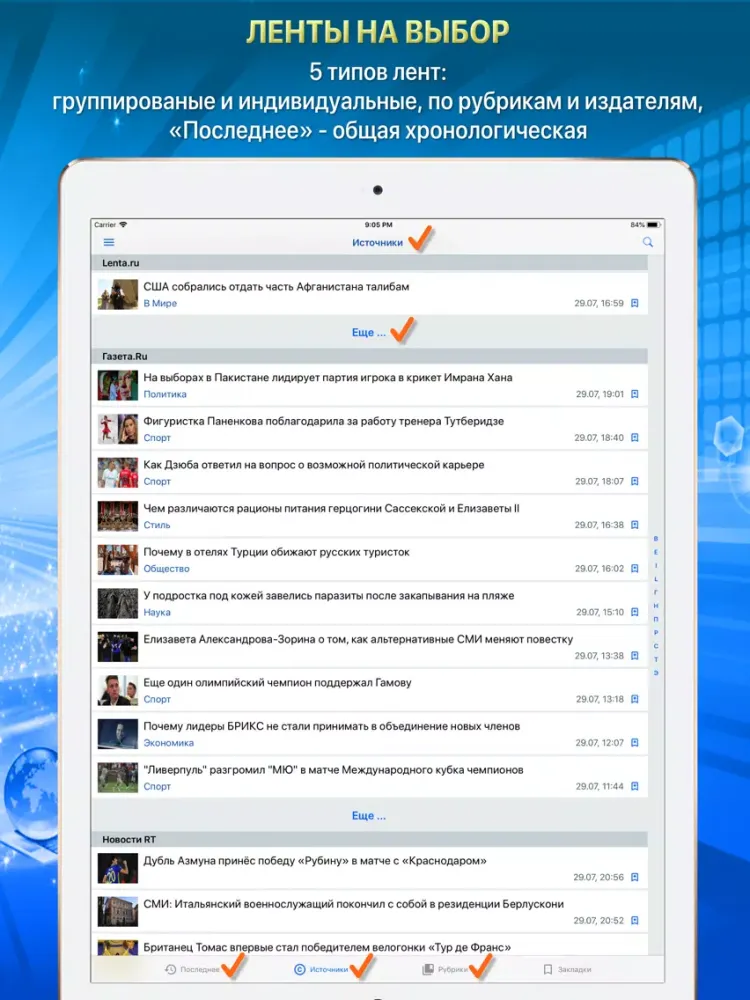
Task: Read Почему в отелях Турции headline
Action: point(276,552)
